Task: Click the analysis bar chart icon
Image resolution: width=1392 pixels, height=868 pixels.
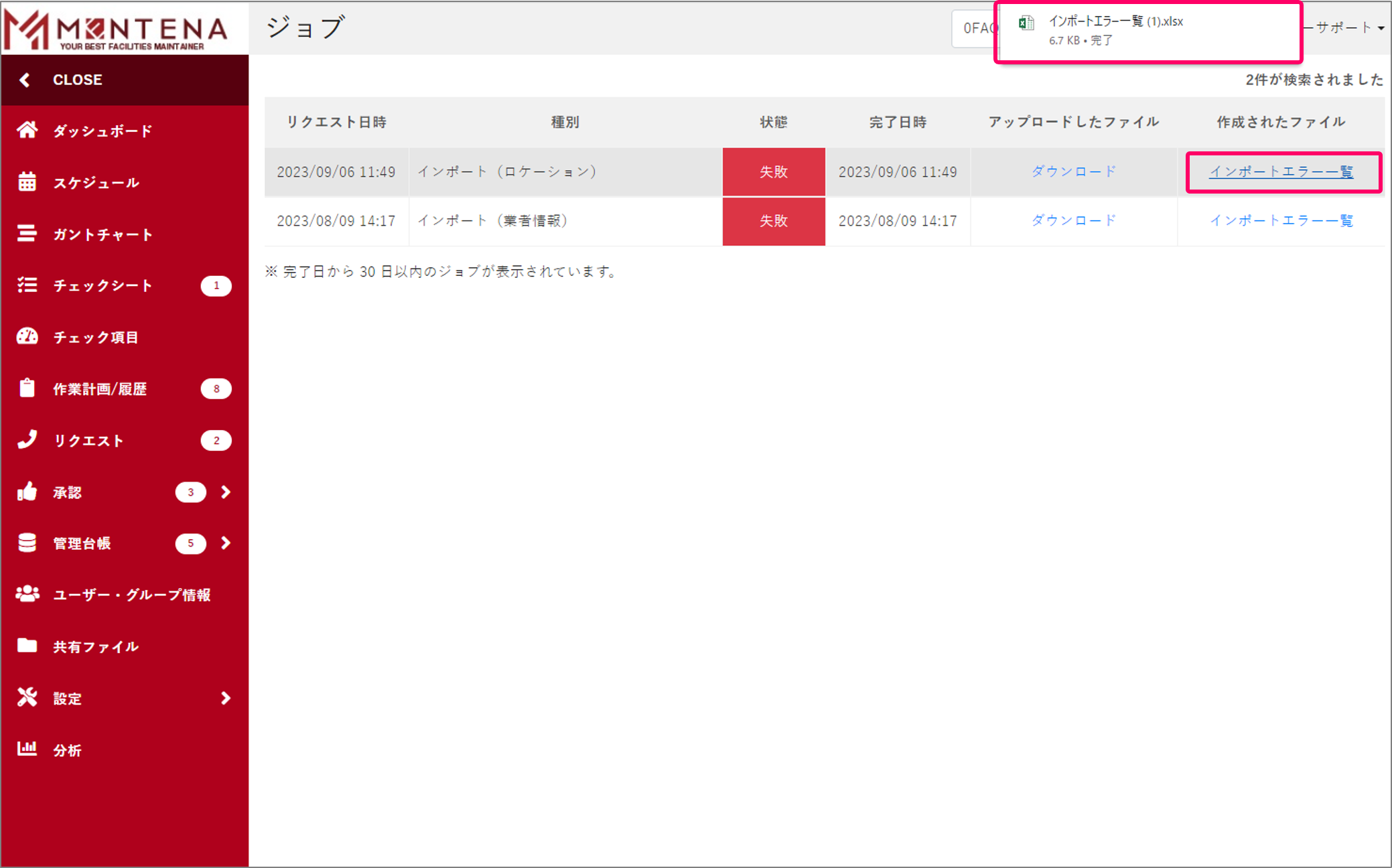Action: pyautogui.click(x=27, y=749)
